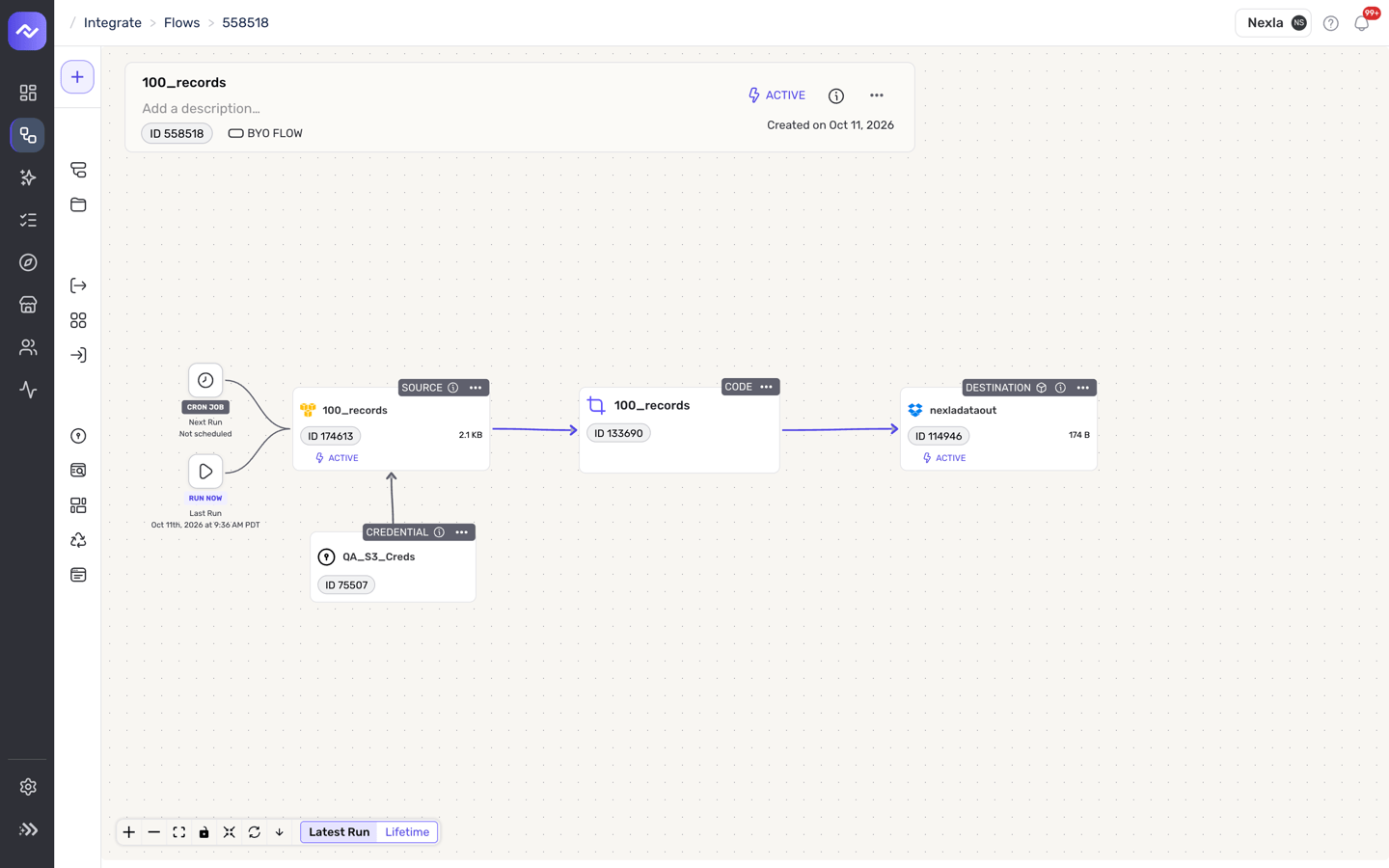This screenshot has width=1389, height=868.
Task: Open SOURCE node three-dot menu
Action: point(476,388)
